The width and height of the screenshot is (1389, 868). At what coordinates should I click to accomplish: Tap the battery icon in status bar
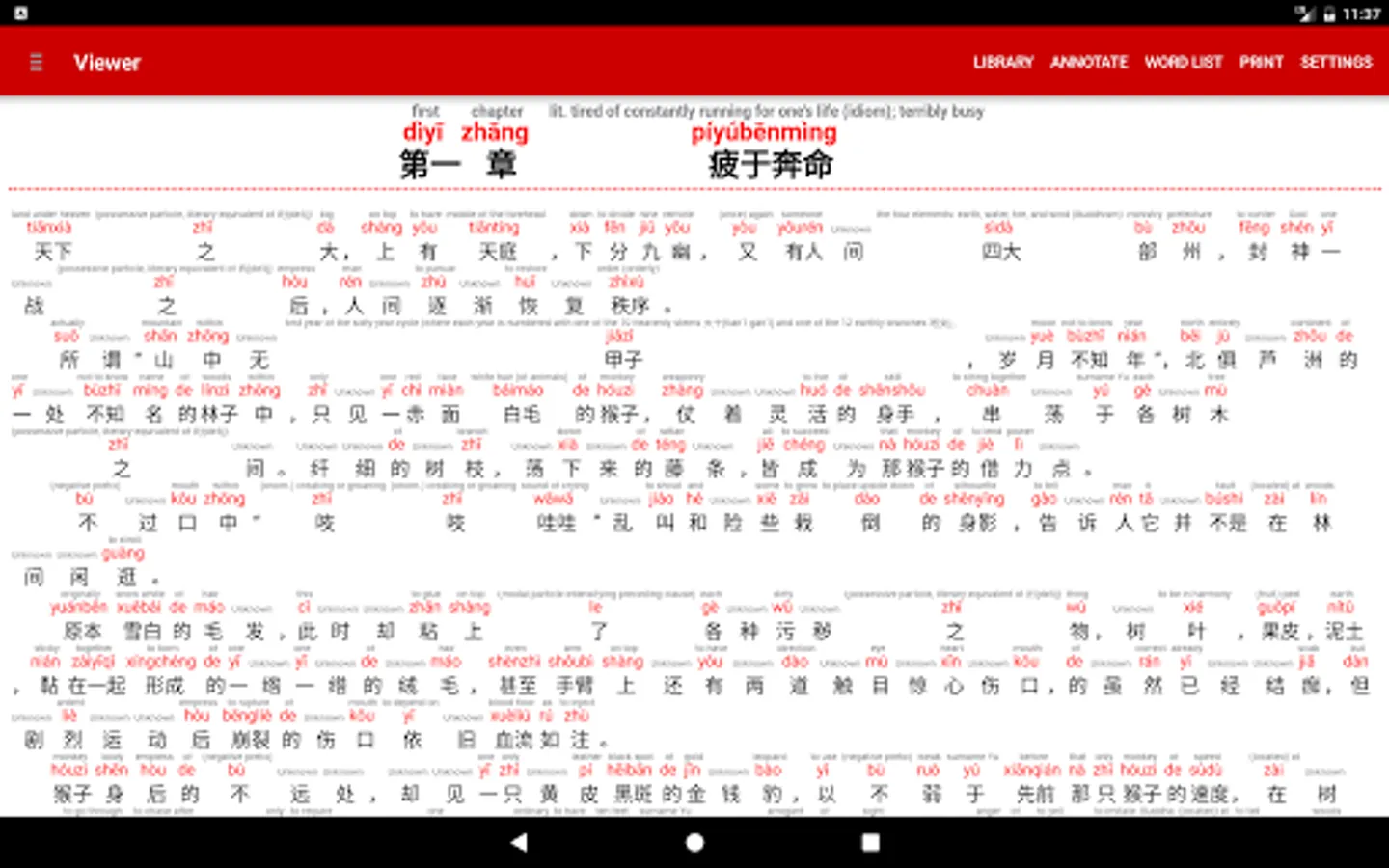1329,14
